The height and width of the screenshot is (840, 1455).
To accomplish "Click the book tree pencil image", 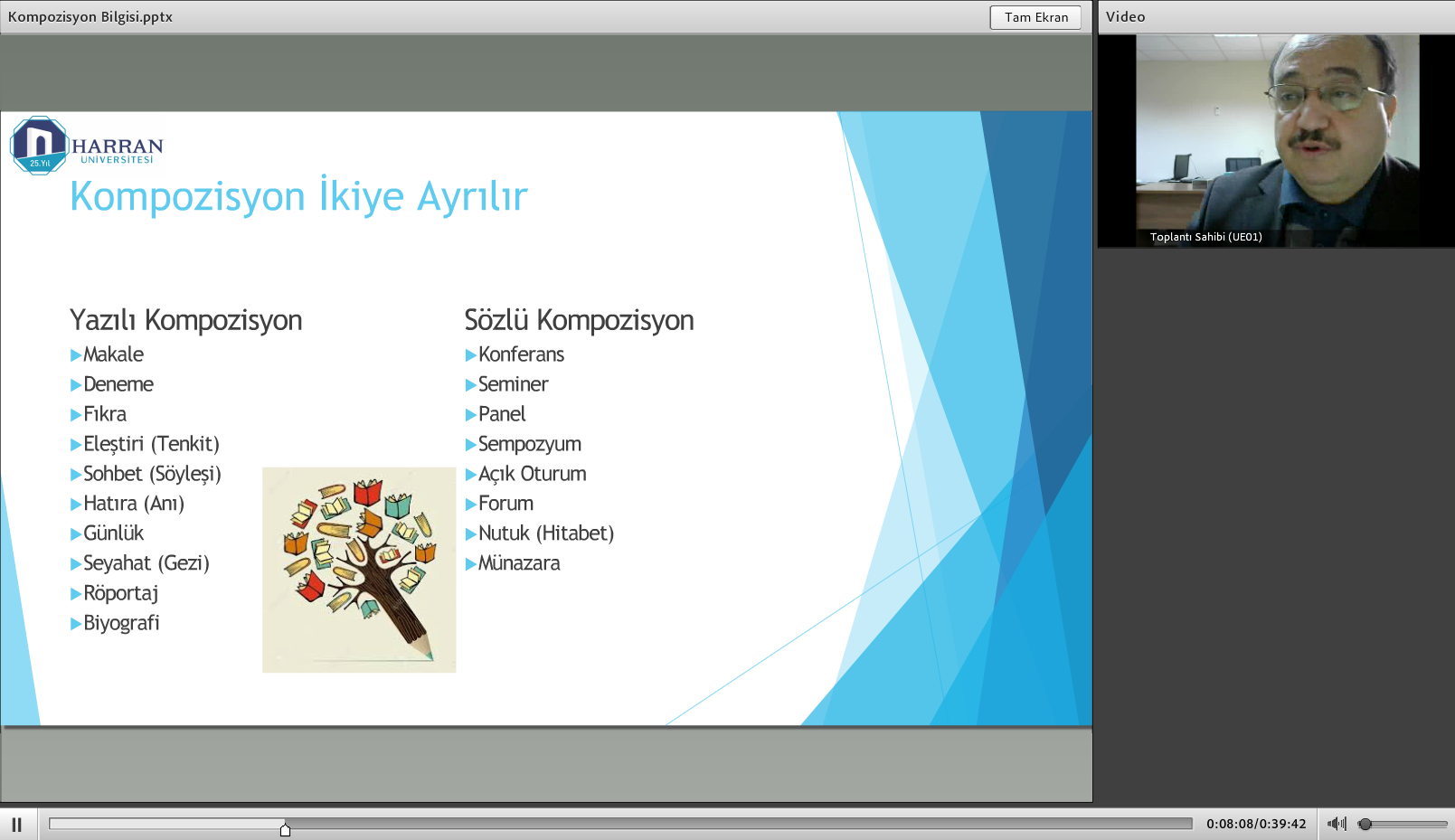I will pyautogui.click(x=359, y=570).
